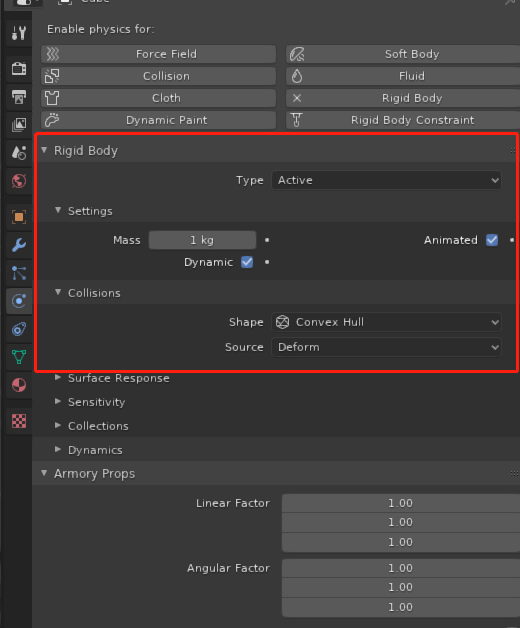Image resolution: width=520 pixels, height=628 pixels.
Task: Enable Soft Body physics
Action: tap(403, 54)
